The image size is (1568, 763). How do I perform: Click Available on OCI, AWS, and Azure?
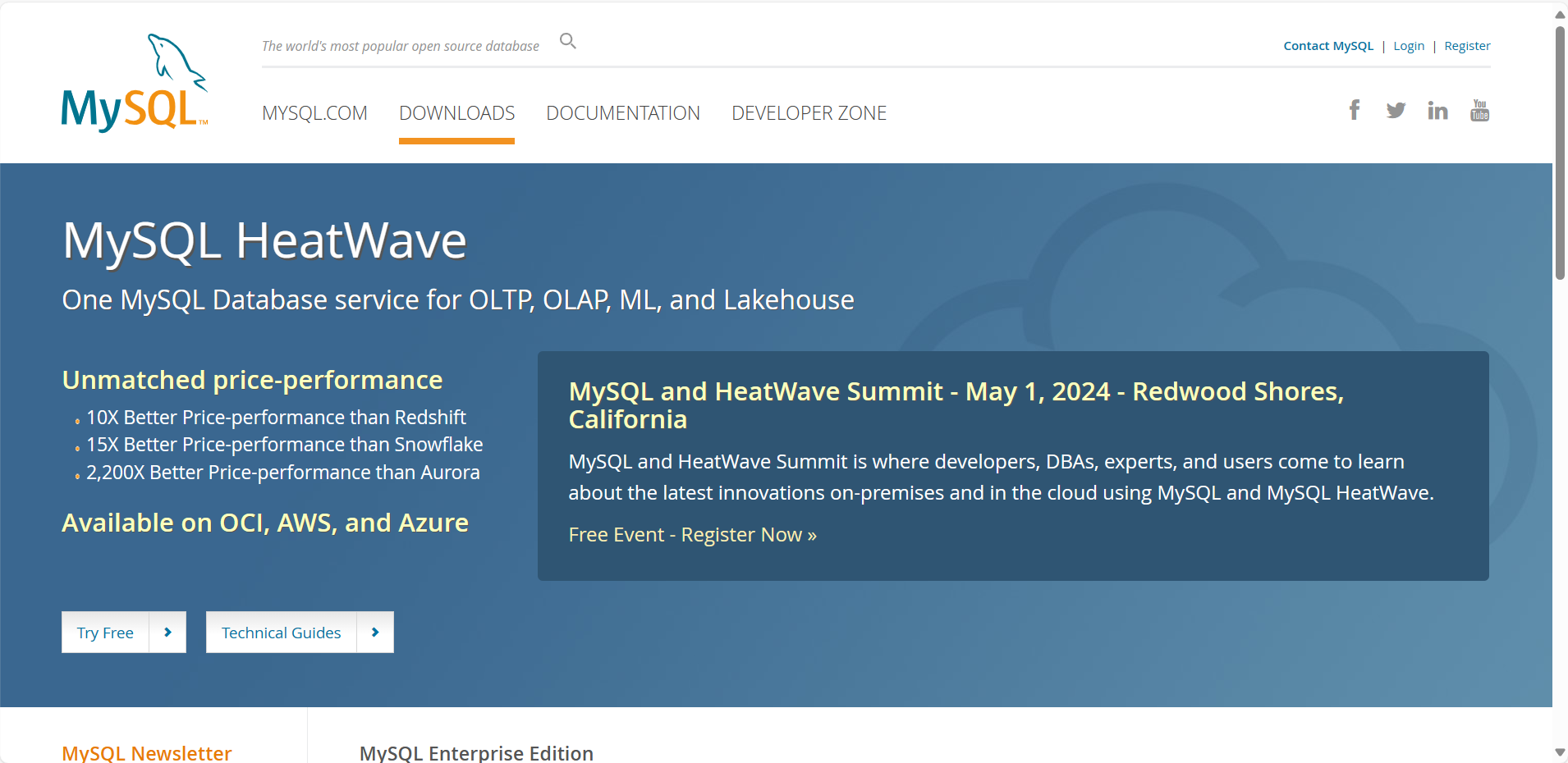click(265, 523)
